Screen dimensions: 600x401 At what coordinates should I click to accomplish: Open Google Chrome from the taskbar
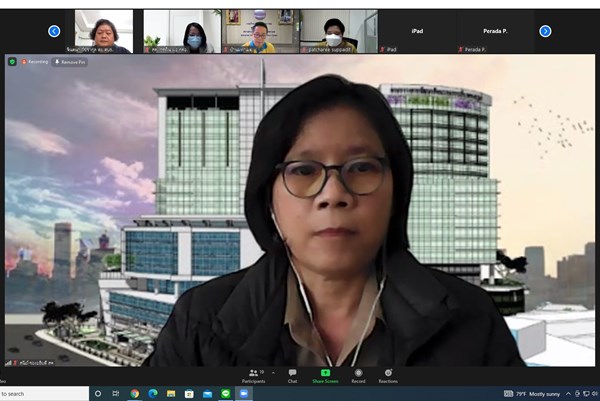pyautogui.click(x=134, y=393)
